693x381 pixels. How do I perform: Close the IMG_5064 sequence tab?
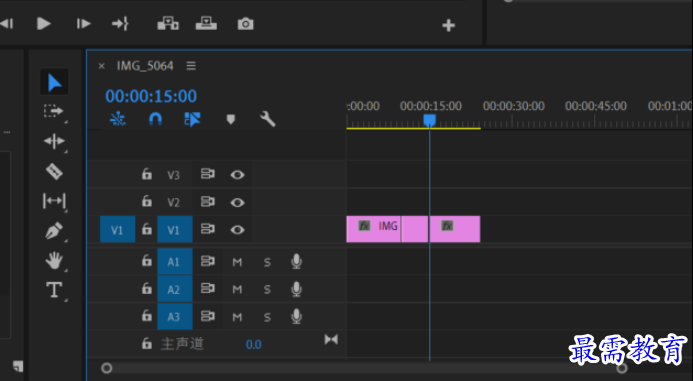click(102, 66)
